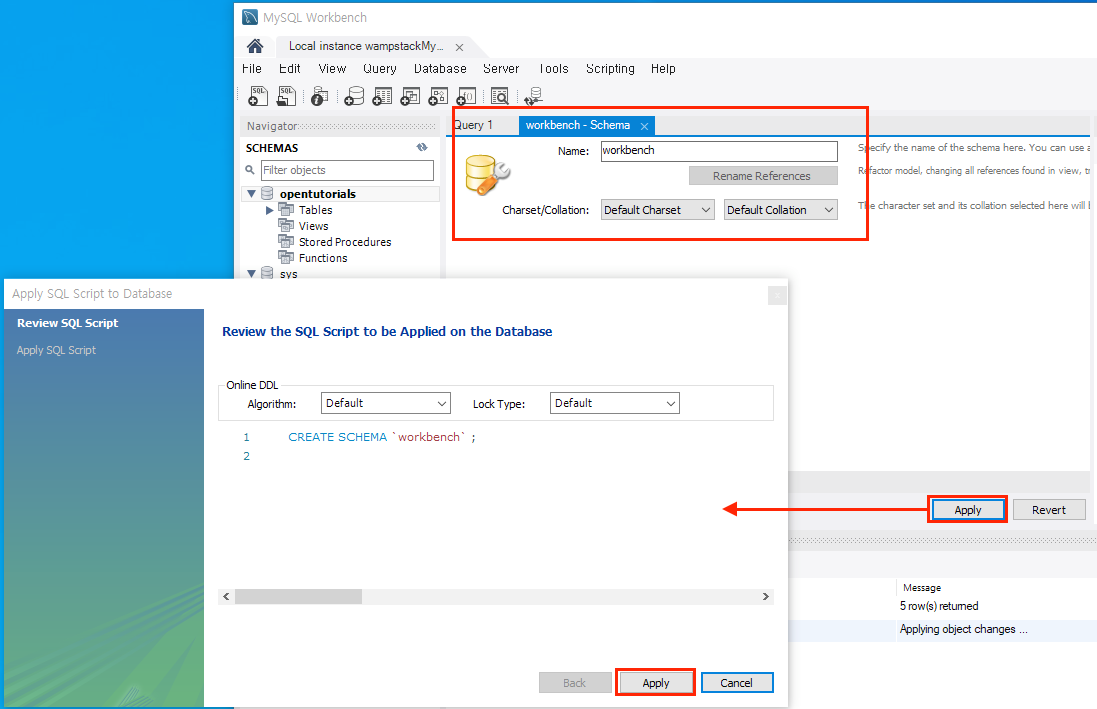Select the Local instance wampstackMy... tab
The height and width of the screenshot is (709, 1097).
point(366,46)
